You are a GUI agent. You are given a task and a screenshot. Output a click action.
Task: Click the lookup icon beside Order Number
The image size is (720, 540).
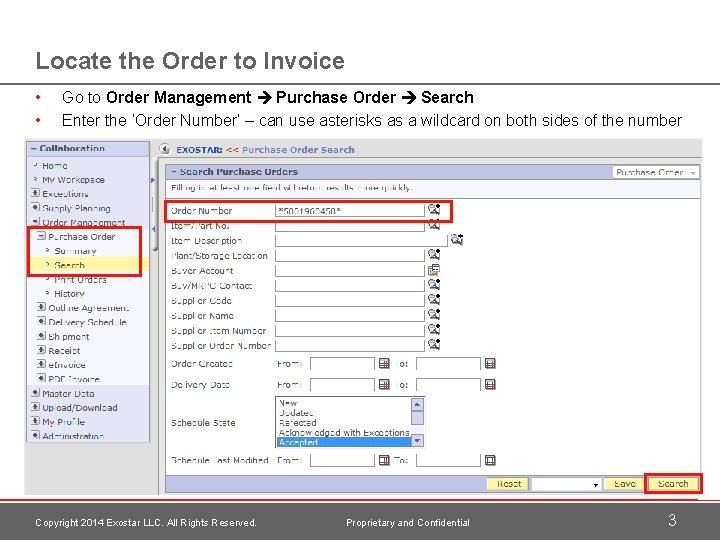pos(434,210)
